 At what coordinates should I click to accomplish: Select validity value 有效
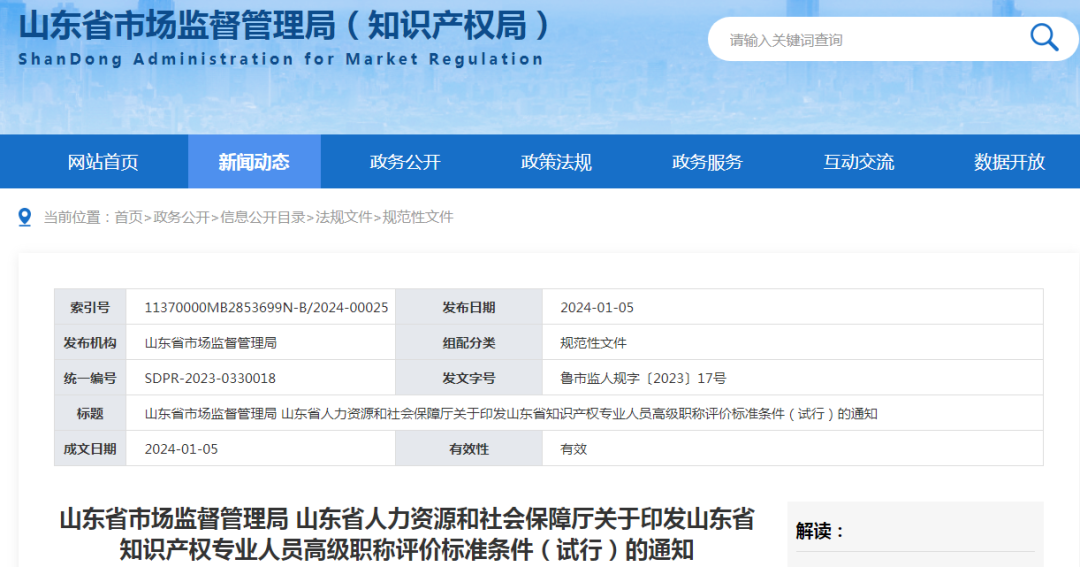coord(573,449)
